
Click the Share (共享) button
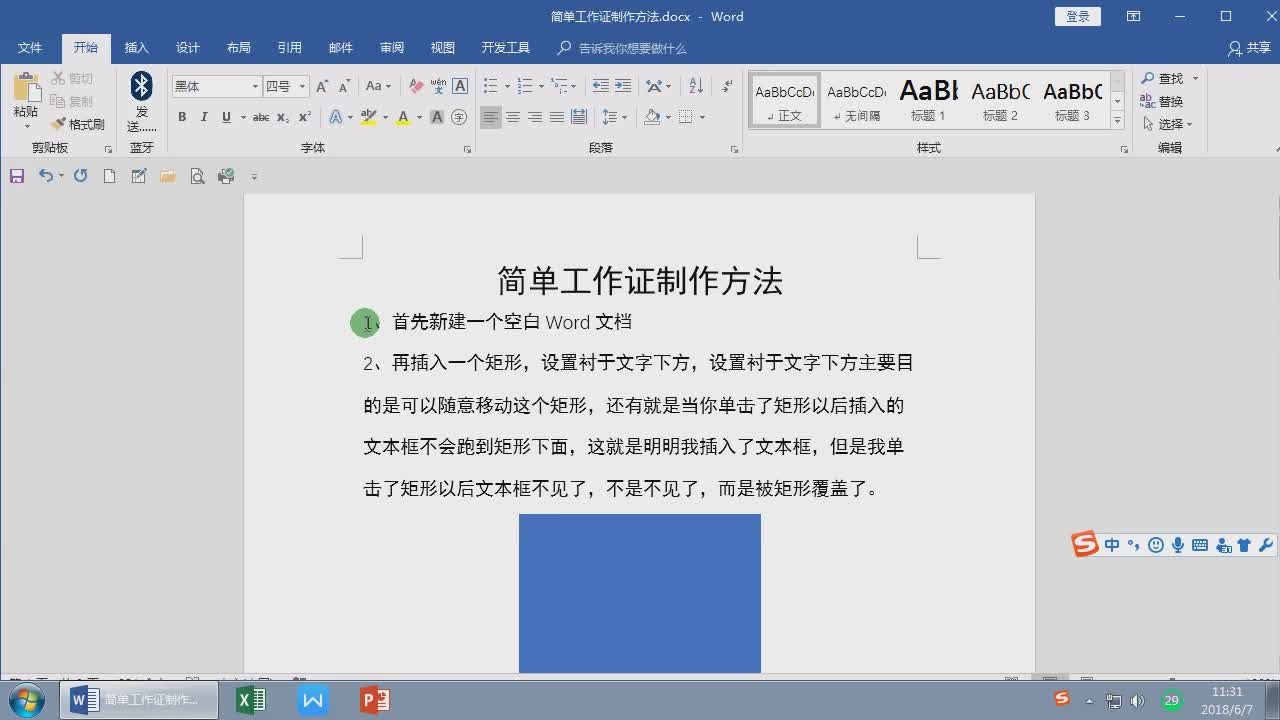click(1249, 48)
